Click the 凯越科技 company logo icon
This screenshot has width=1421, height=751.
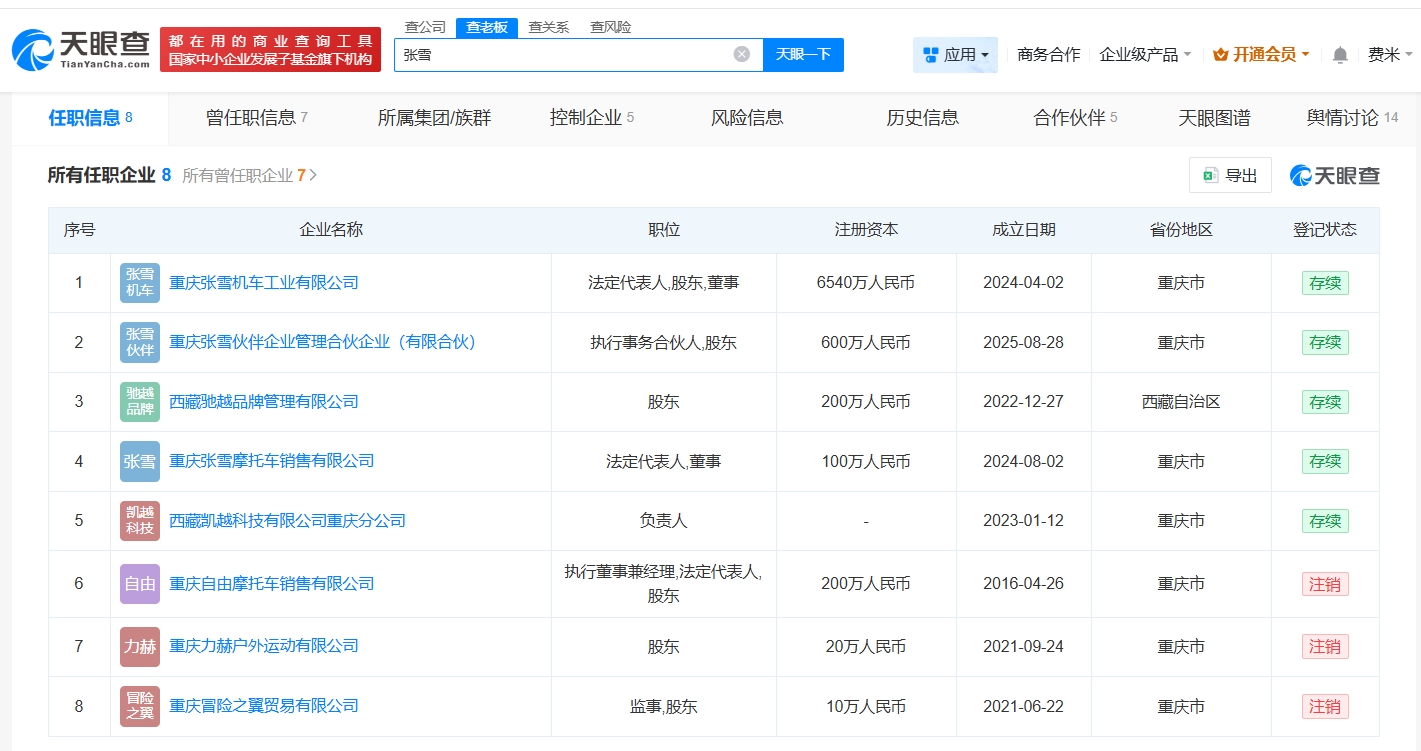[139, 520]
